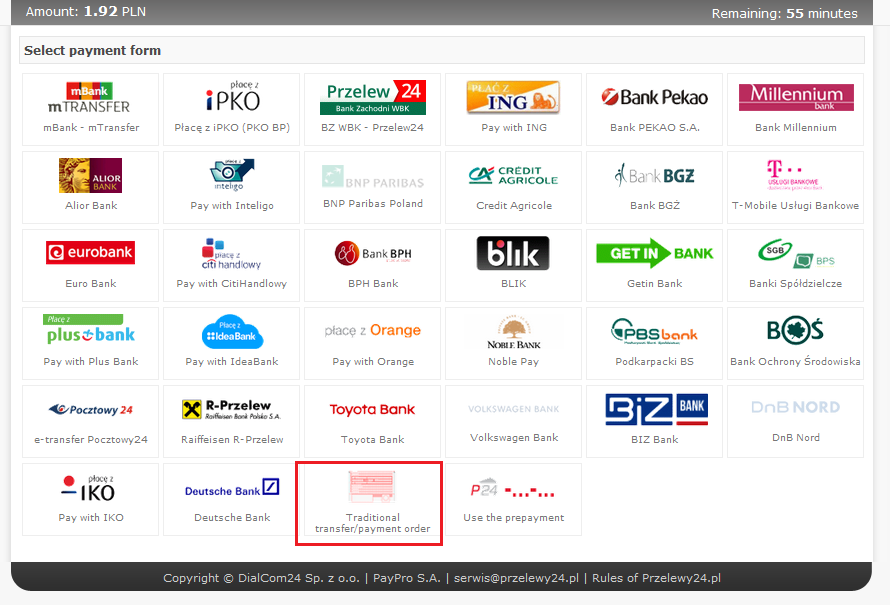Click the 'Bank Ochrony Środowiska' label
890x605 pixels.
pyautogui.click(x=795, y=362)
